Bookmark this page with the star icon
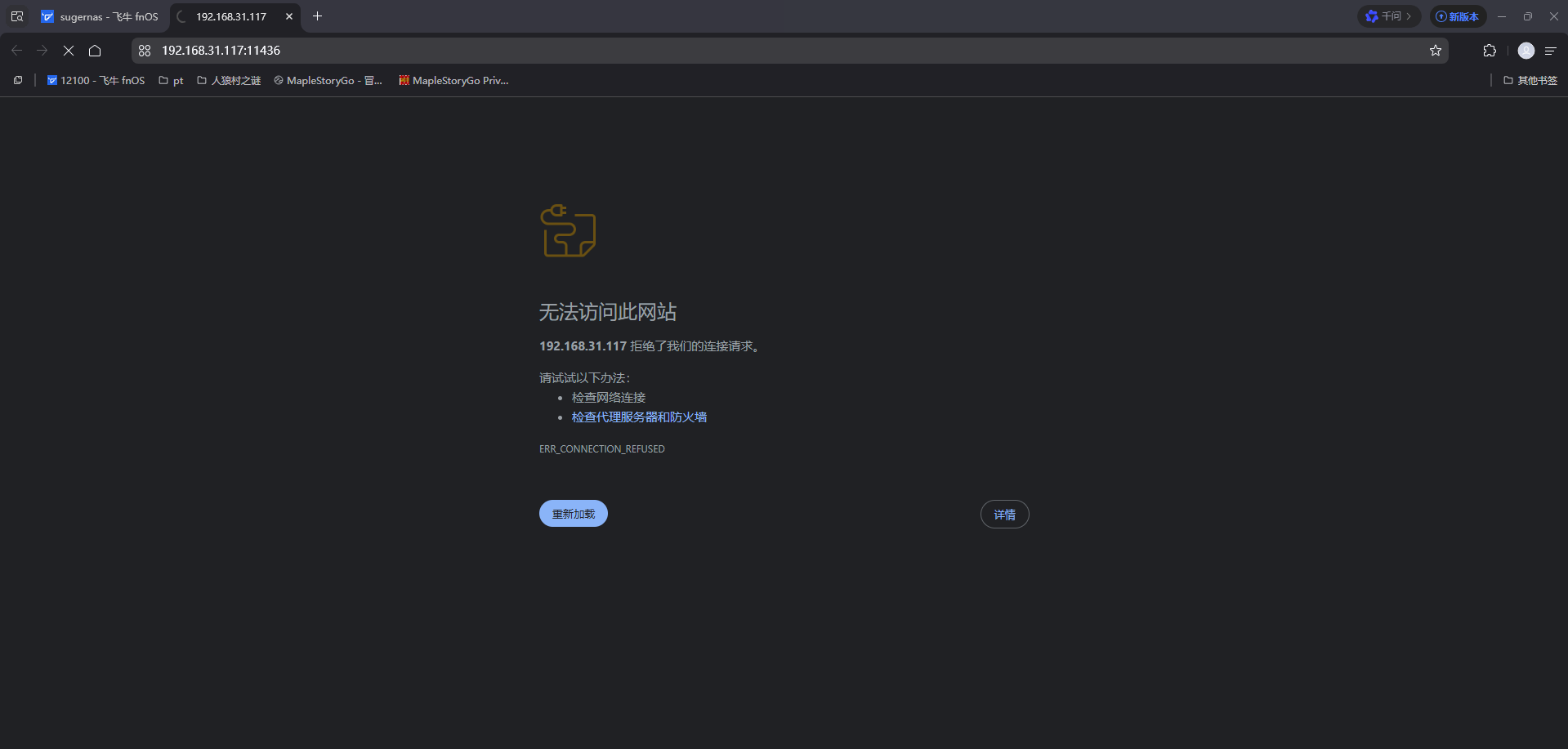This screenshot has width=1568, height=749. 1436,51
